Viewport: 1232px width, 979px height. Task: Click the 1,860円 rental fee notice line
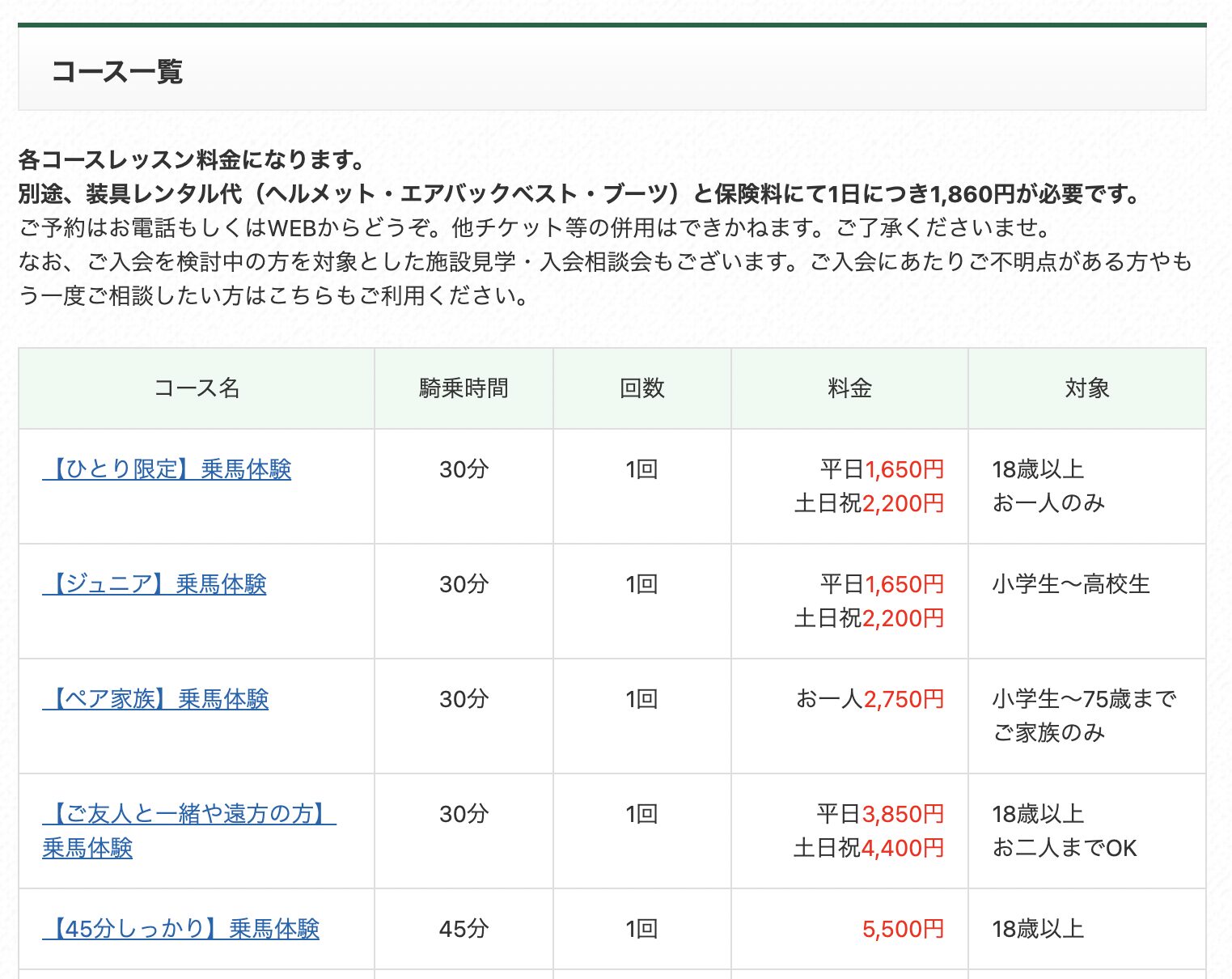click(x=579, y=194)
